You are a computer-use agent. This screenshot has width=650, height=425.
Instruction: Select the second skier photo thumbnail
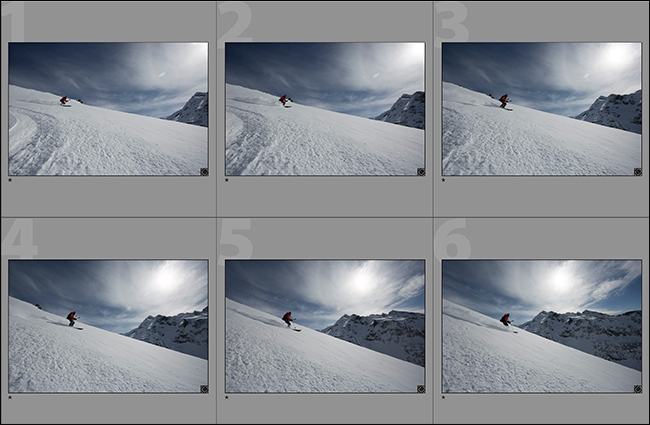point(325,109)
